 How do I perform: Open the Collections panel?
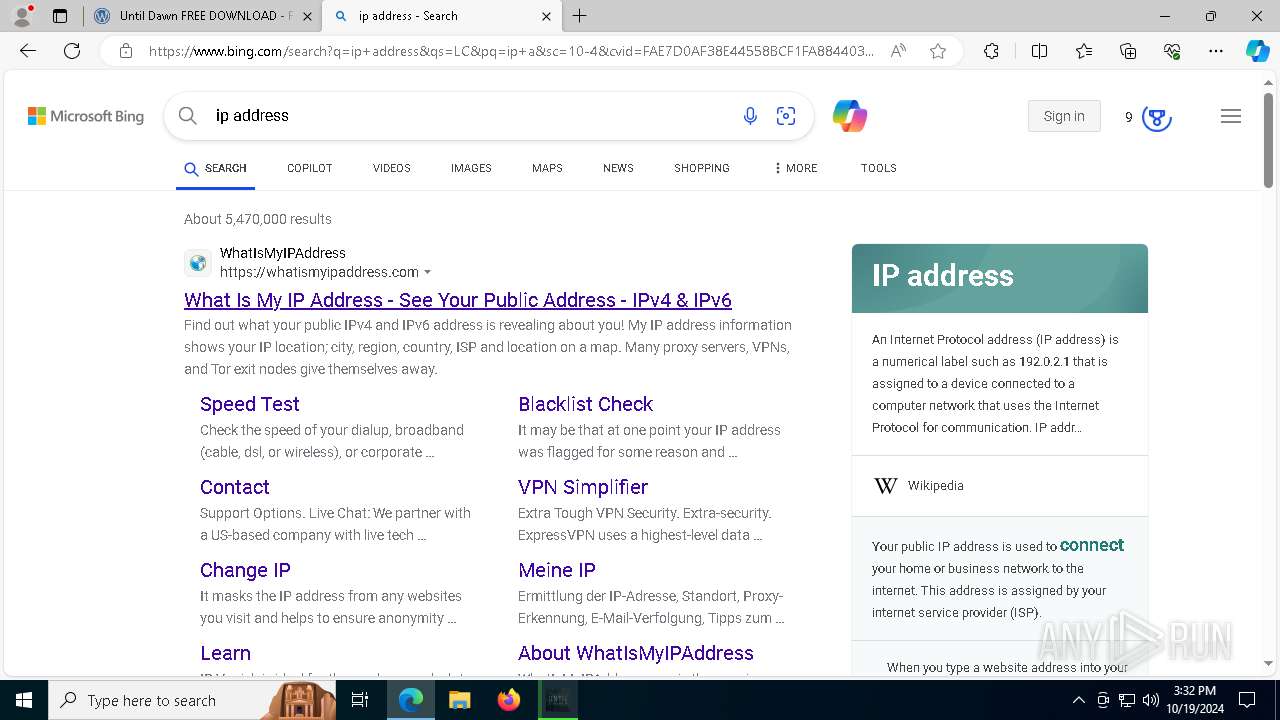pos(1128,51)
